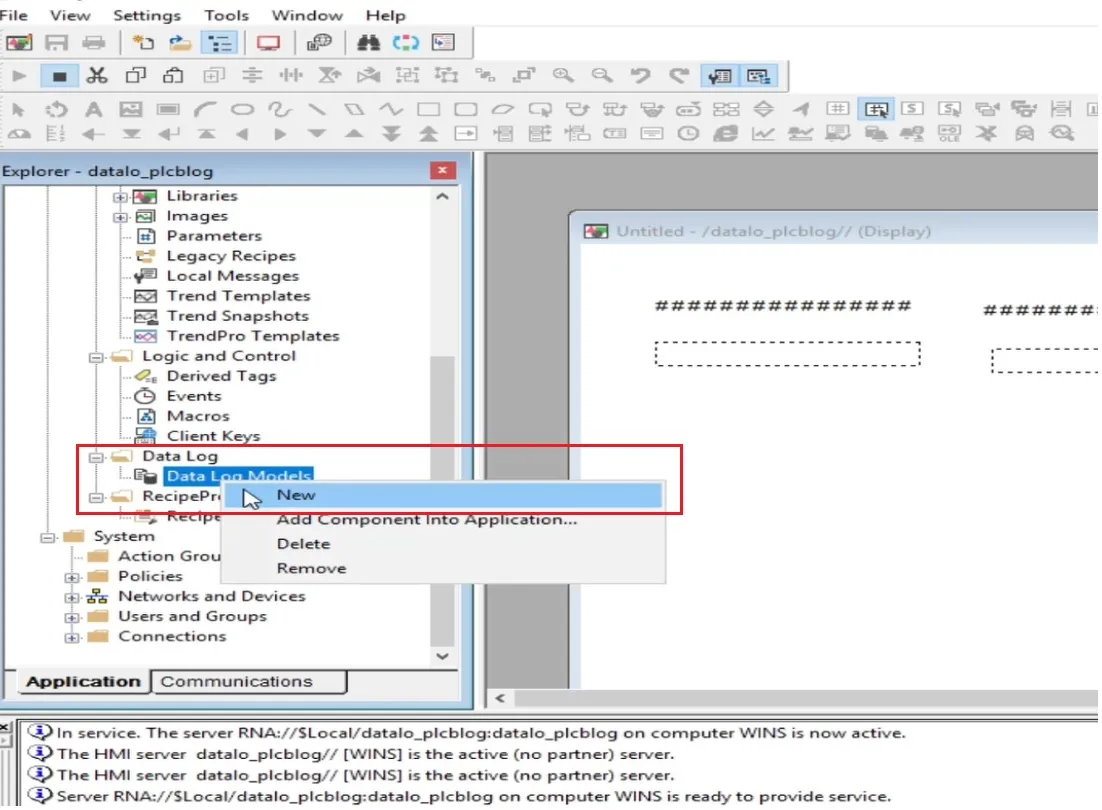Toggle the Property Panel toolbar icon

[x=720, y=75]
